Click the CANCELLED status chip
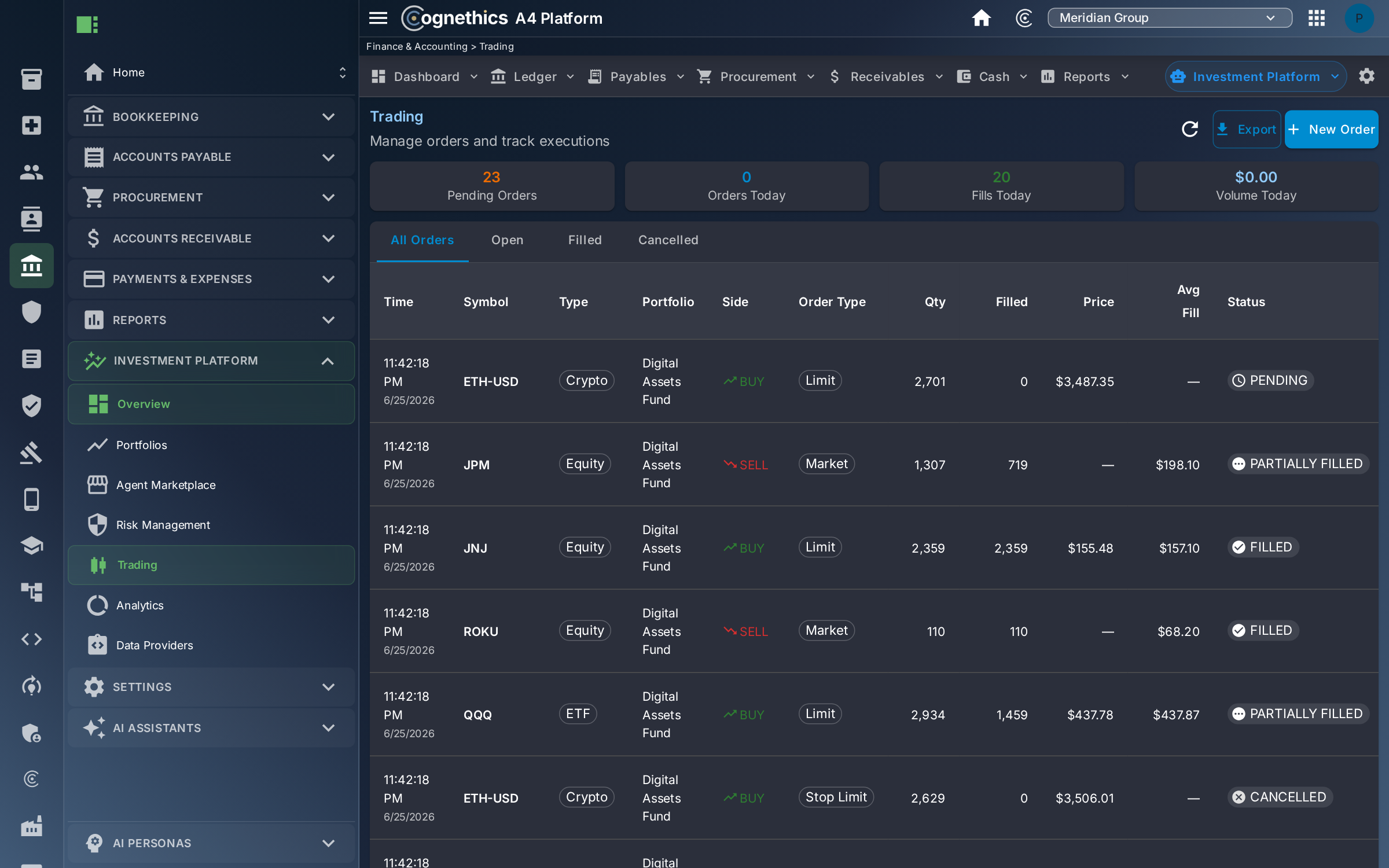 [1280, 797]
